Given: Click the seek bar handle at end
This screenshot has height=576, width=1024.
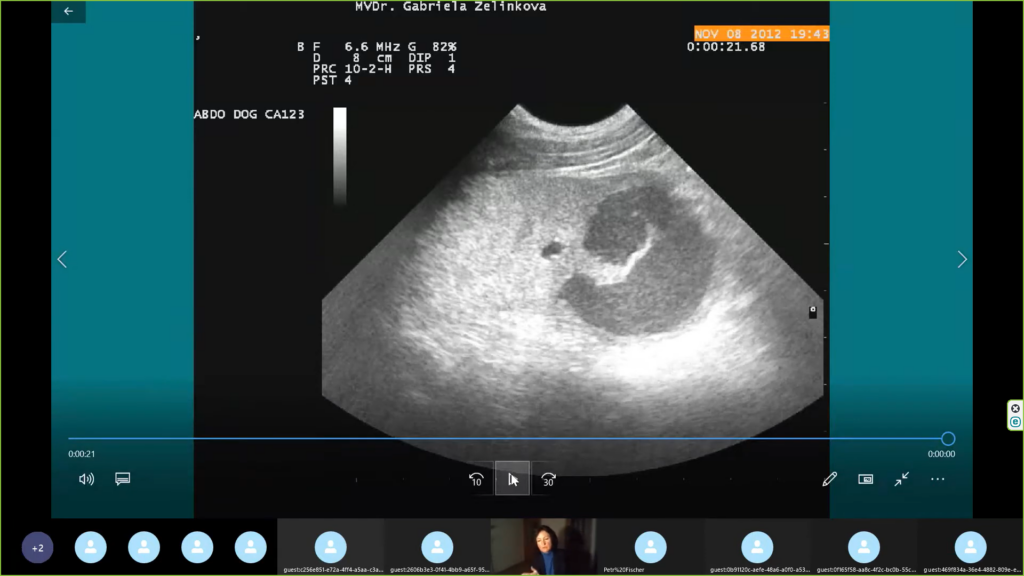Looking at the screenshot, I should 948,438.
